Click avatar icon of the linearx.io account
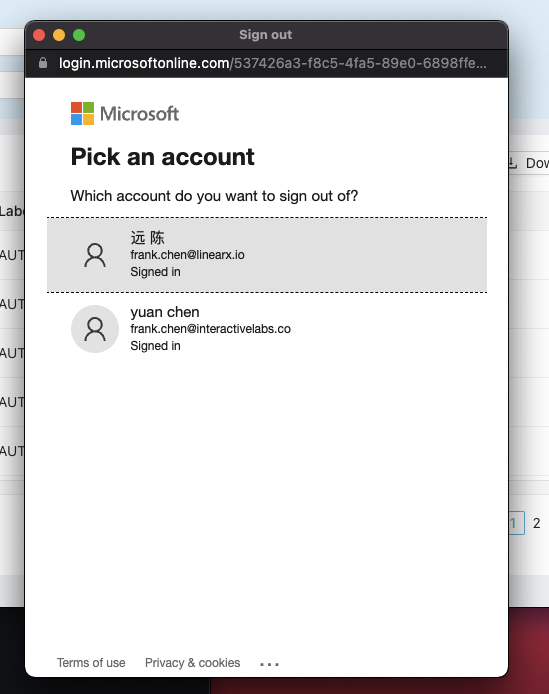 pos(95,255)
